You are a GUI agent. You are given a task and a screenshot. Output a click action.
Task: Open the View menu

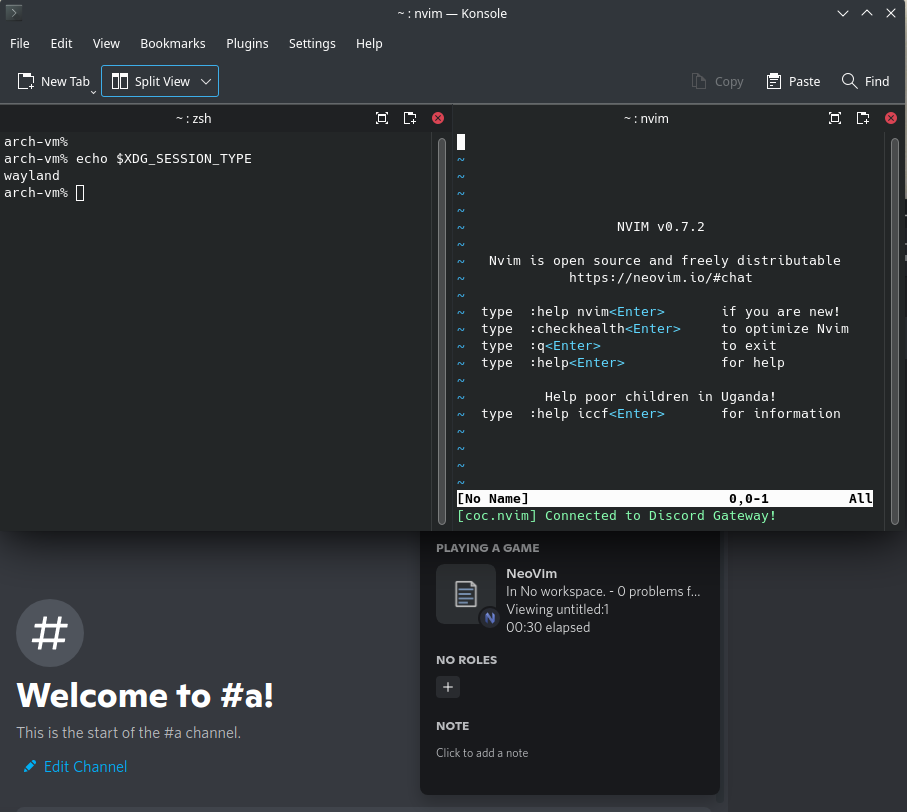point(106,43)
